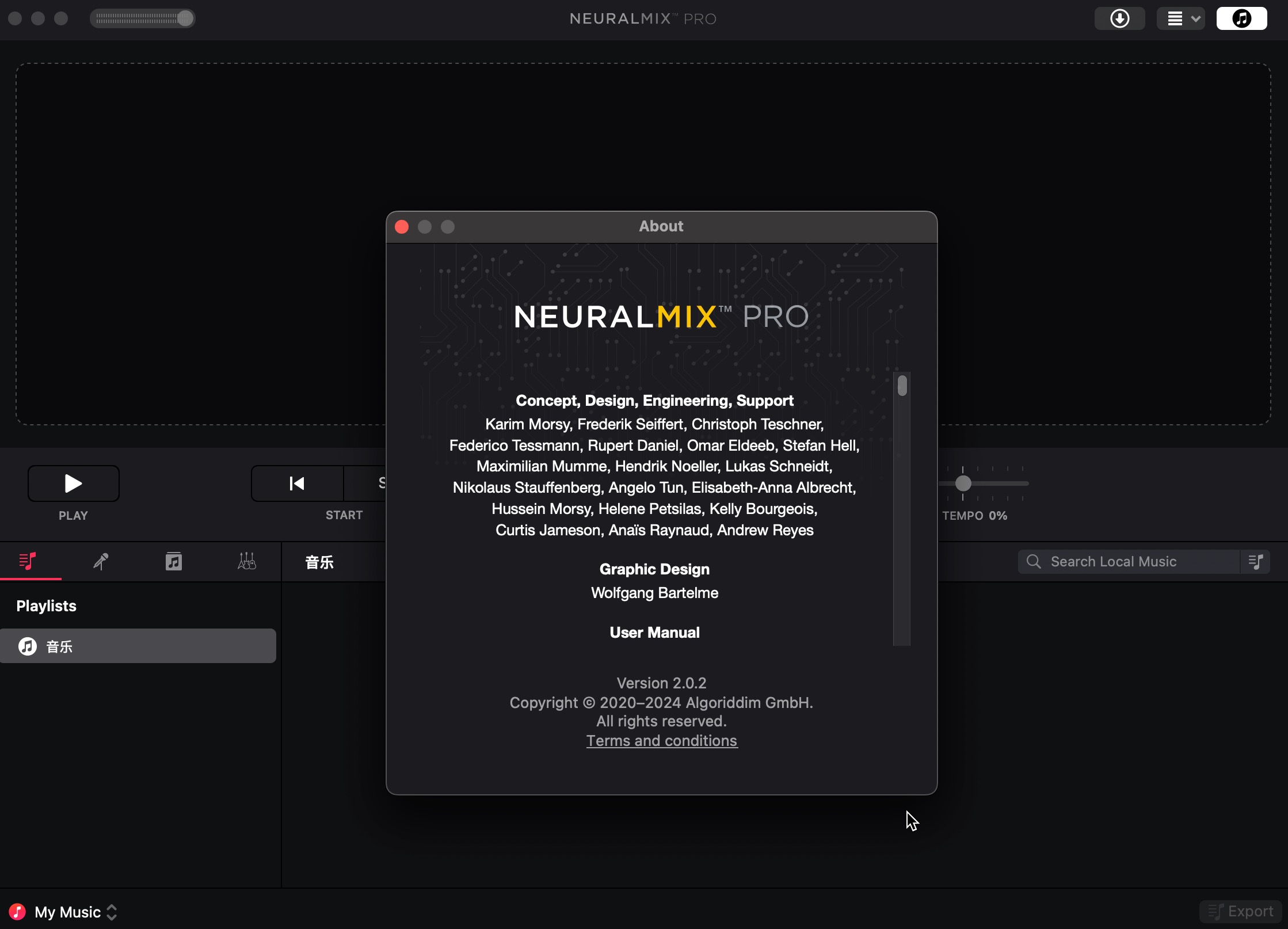Open the list view dropdown menu

click(1181, 18)
